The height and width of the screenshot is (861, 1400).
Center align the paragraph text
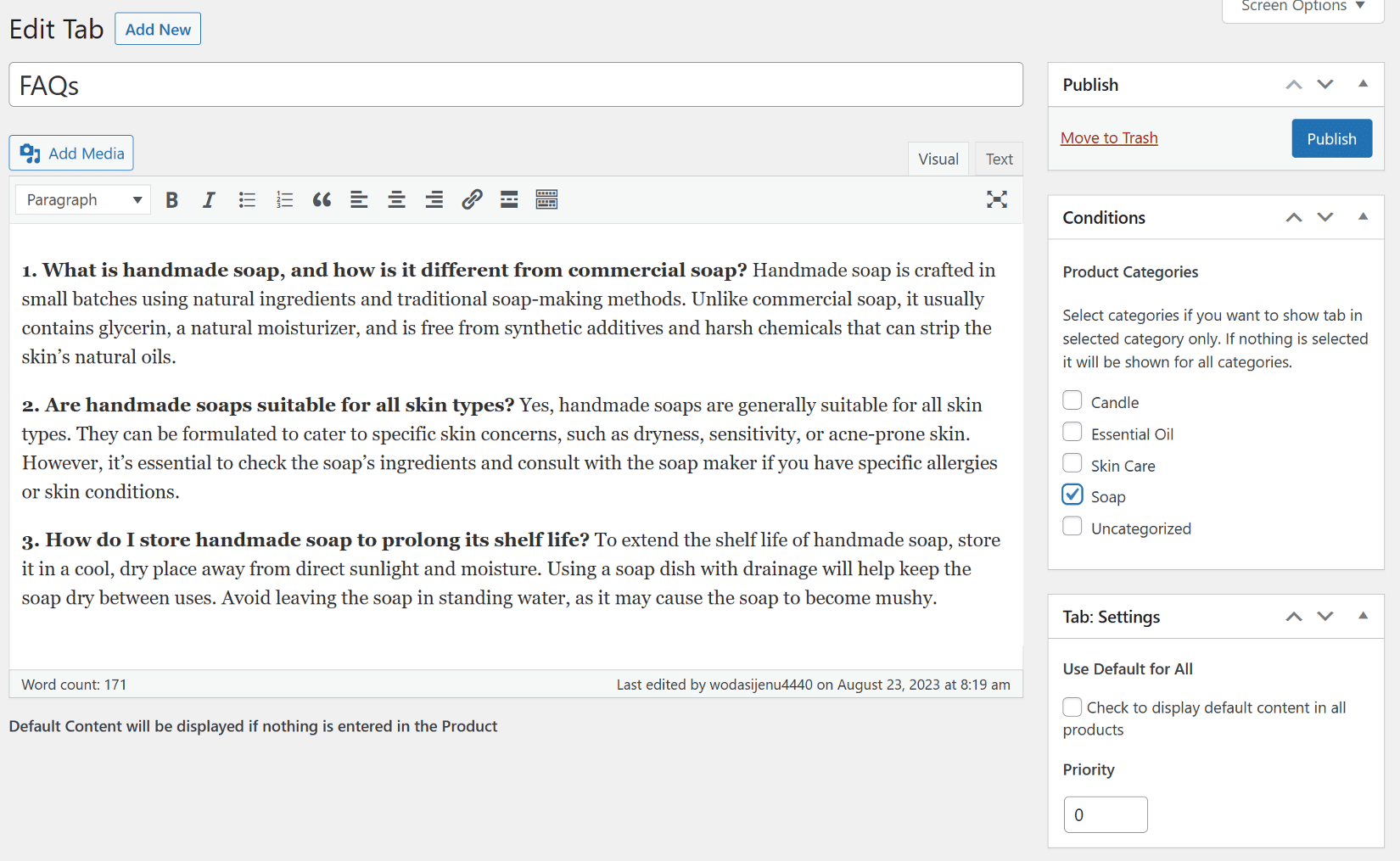point(396,200)
